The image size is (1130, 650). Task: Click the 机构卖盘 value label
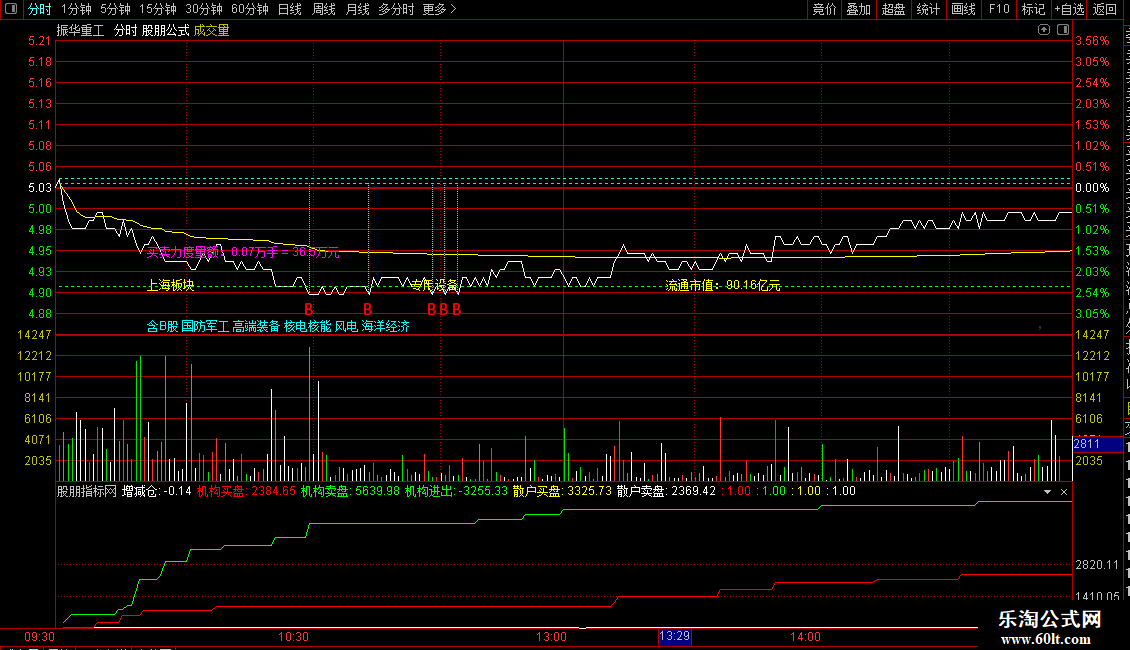click(350, 491)
